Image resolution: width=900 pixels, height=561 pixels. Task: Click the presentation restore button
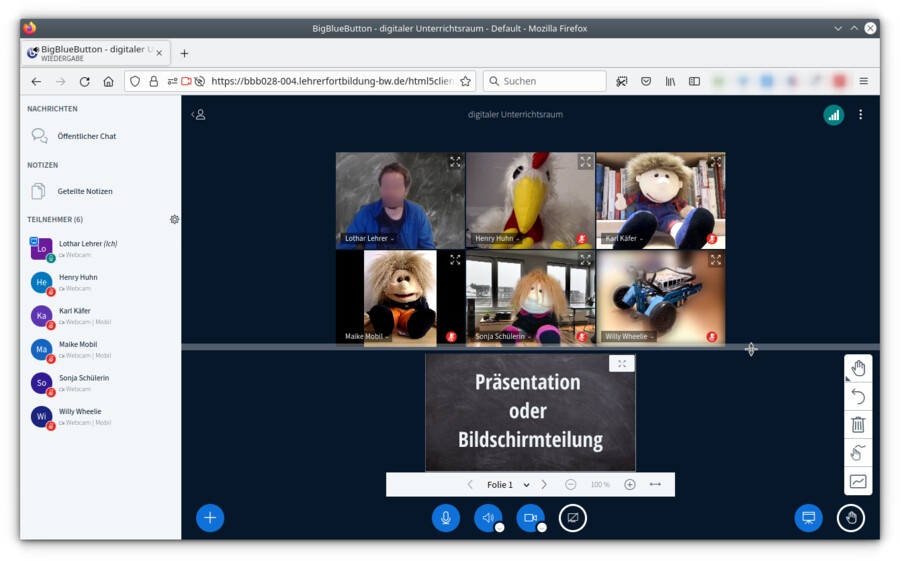click(808, 518)
